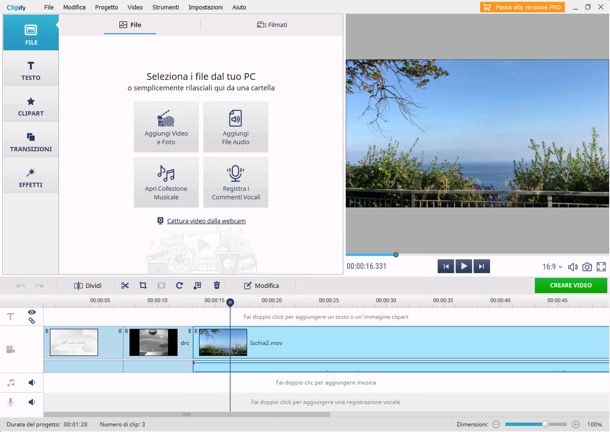This screenshot has width=610, height=432.
Task: Open the 16:9 aspect ratio dropdown
Action: (x=552, y=267)
